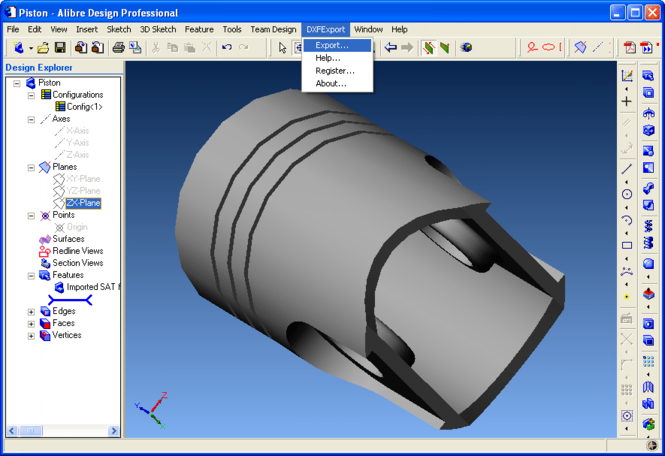The width and height of the screenshot is (665, 456).
Task: Select the Line sketch tool
Action: (627, 169)
